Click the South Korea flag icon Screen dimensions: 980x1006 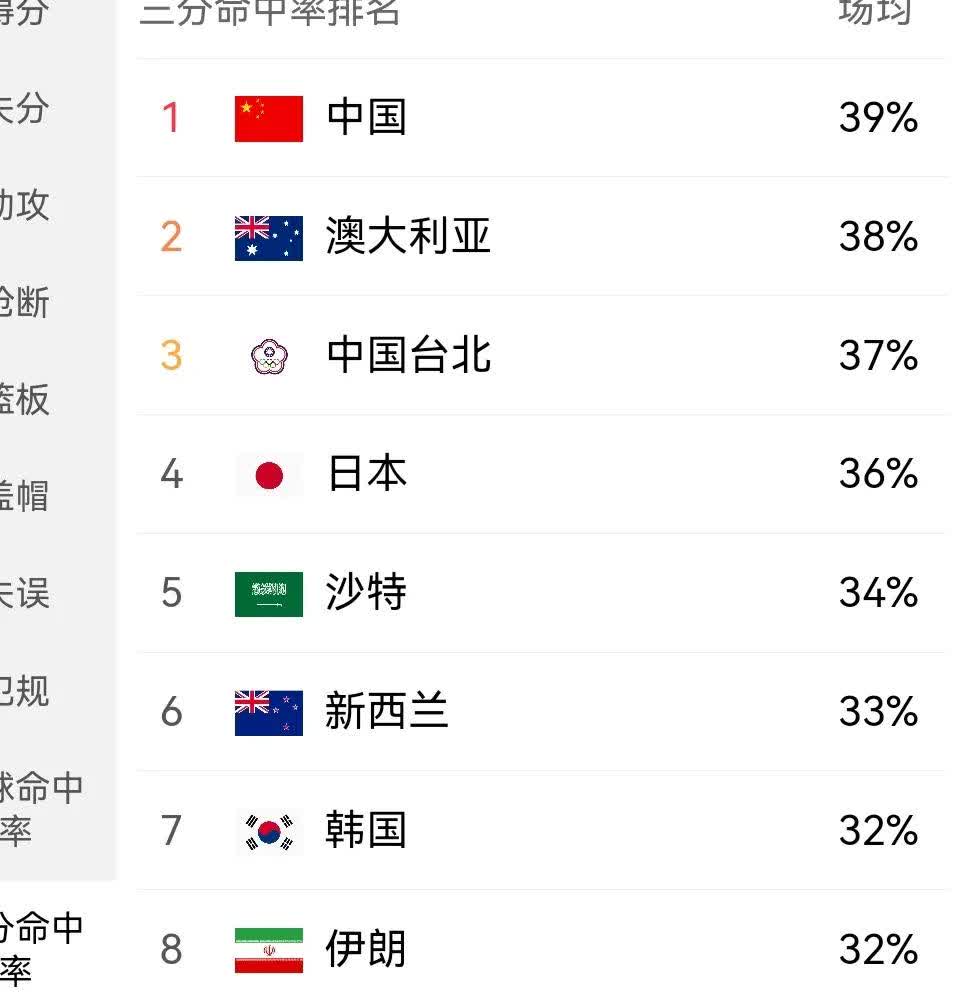point(269,831)
